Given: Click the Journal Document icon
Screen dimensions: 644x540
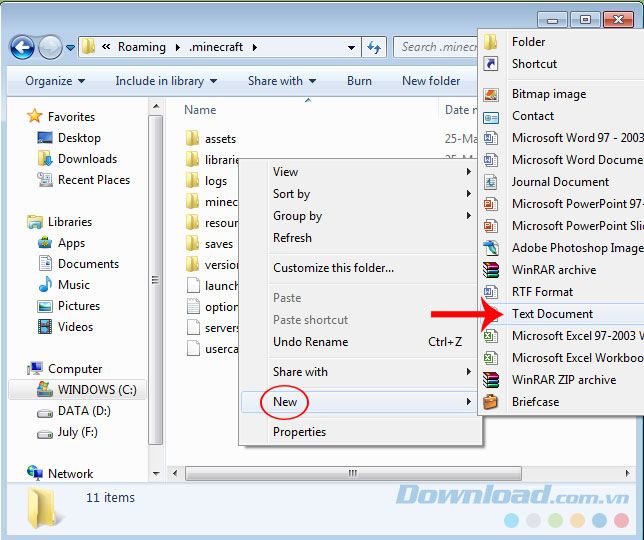Looking at the screenshot, I should pos(491,182).
